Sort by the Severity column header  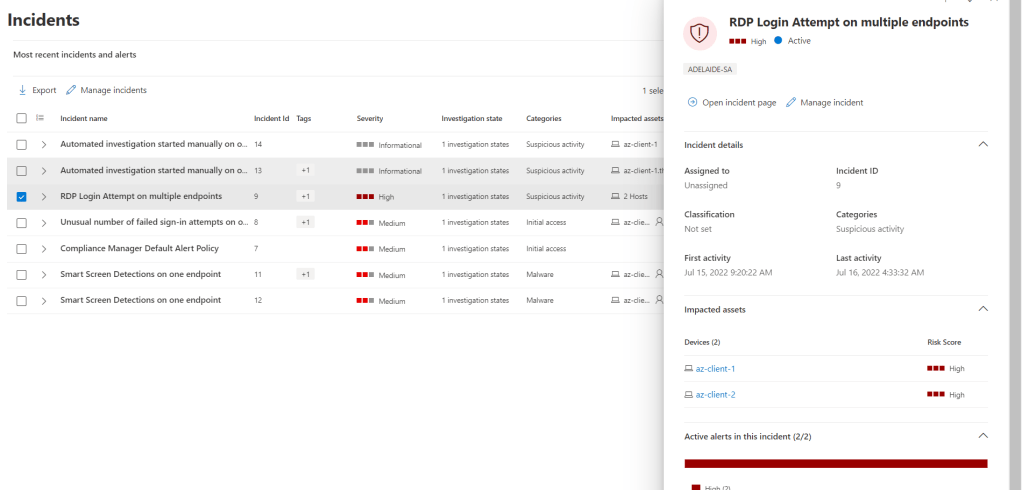click(370, 118)
